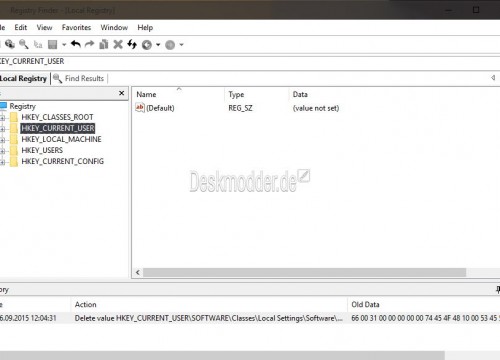Maximize the Registry Finder window
500x360 pixels.
[476, 10]
